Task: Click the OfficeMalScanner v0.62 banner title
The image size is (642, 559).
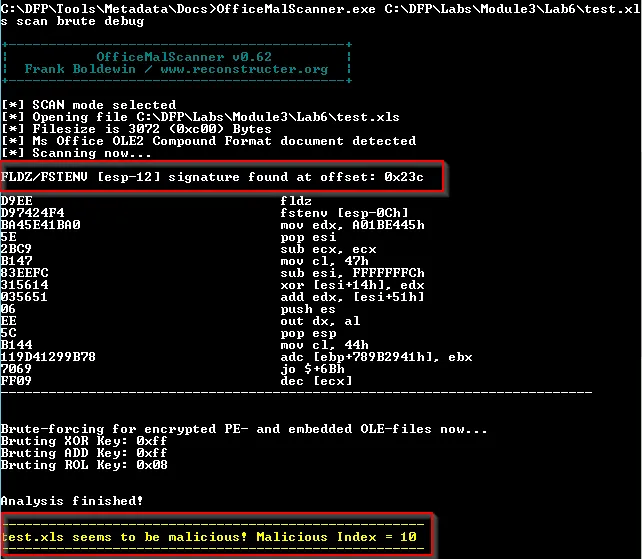Action: click(x=175, y=57)
